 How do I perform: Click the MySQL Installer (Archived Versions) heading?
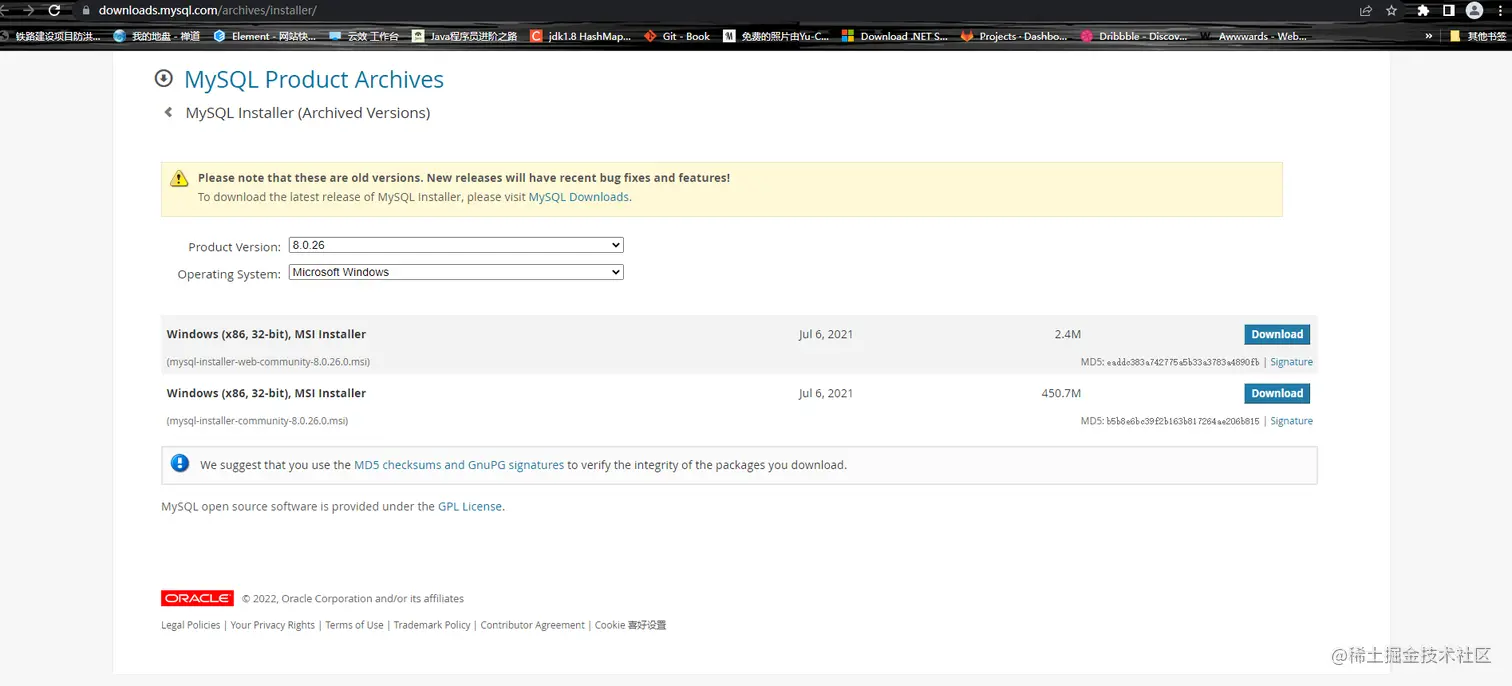click(308, 113)
